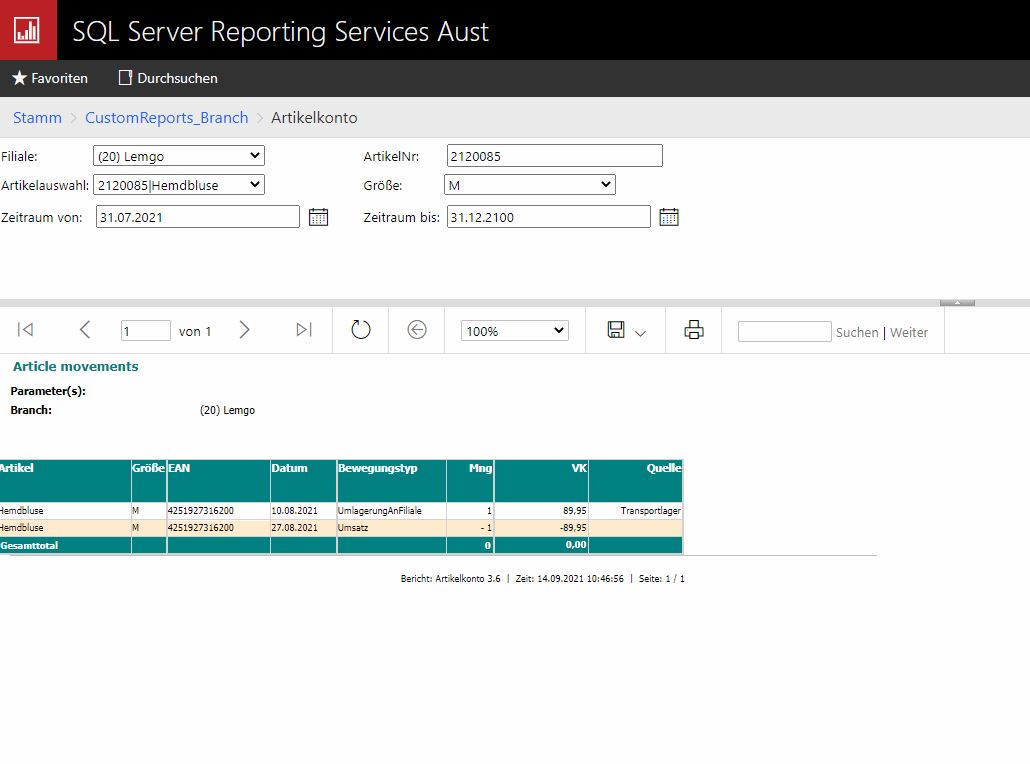Expand the Filiale dropdown showing (20) Lemgo
Viewport: 1030px width, 764px height.
pos(178,156)
